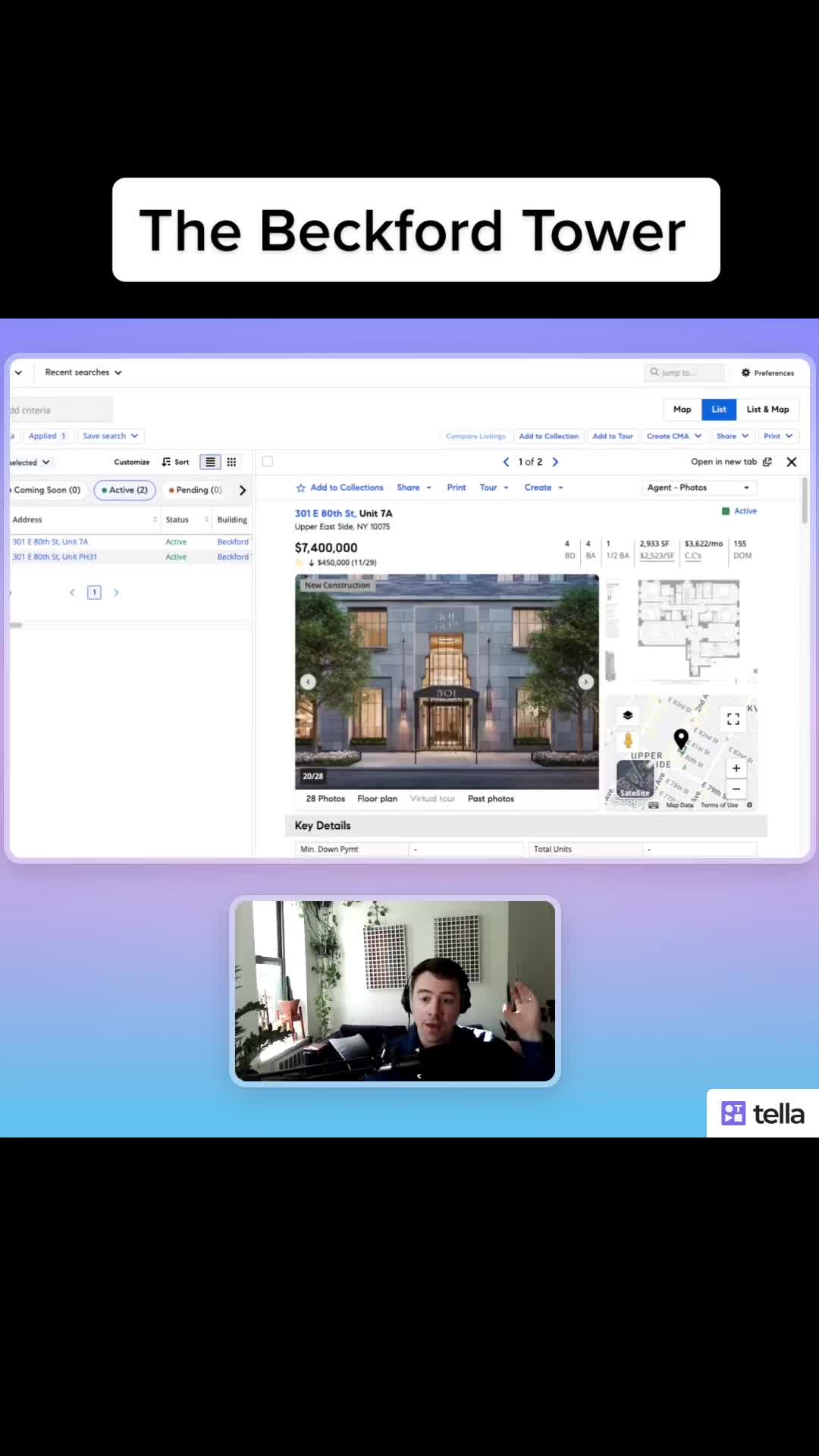
Task: Click listing Print menu item
Action: tap(457, 488)
